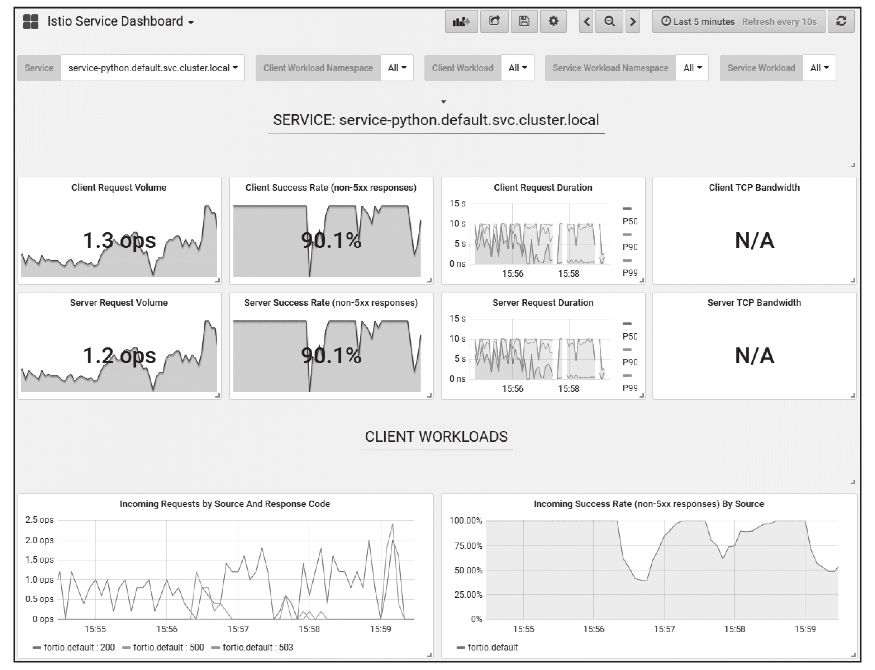Click the Add panel icon
The image size is (875, 670).
tap(461, 21)
